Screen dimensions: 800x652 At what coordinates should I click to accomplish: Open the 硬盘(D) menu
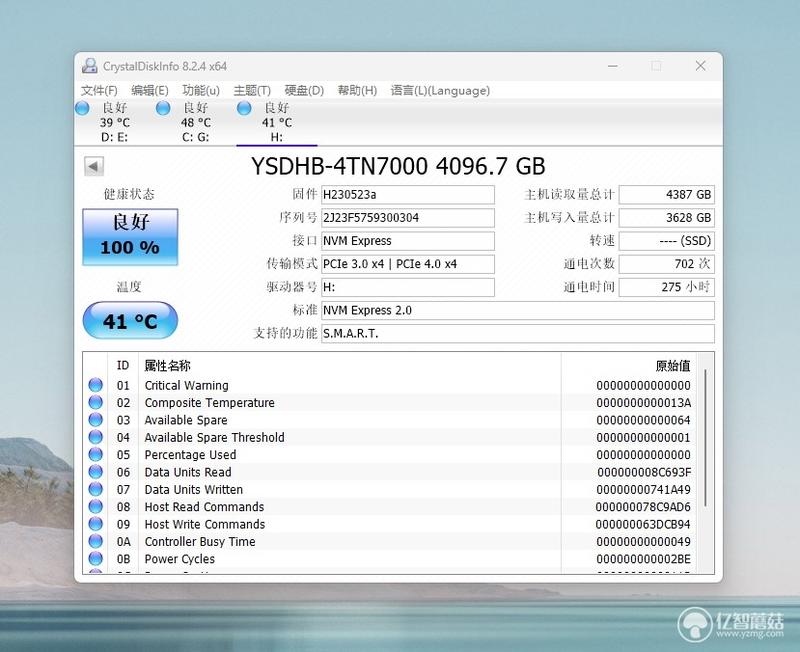click(x=304, y=91)
